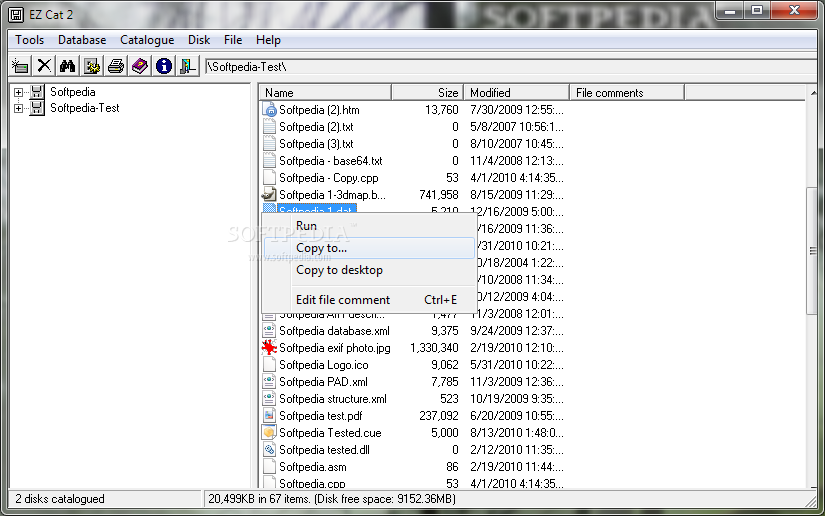This screenshot has width=825, height=516.
Task: Expand the Softpedia disk tree node
Action: 18,93
